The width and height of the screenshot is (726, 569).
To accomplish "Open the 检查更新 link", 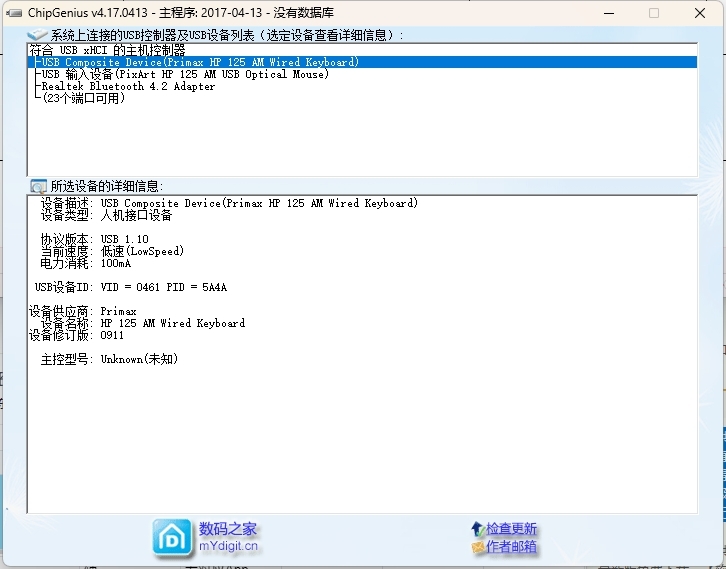I will (x=511, y=529).
